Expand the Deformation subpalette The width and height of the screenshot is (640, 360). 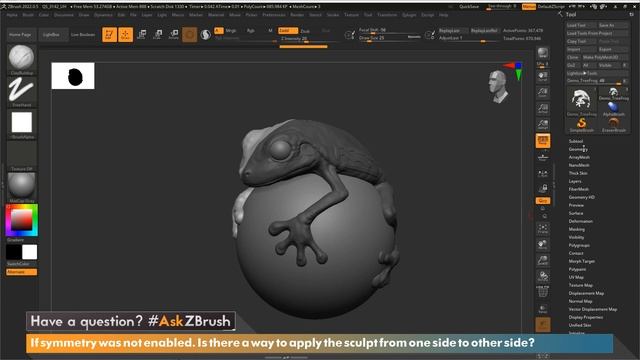click(580, 221)
